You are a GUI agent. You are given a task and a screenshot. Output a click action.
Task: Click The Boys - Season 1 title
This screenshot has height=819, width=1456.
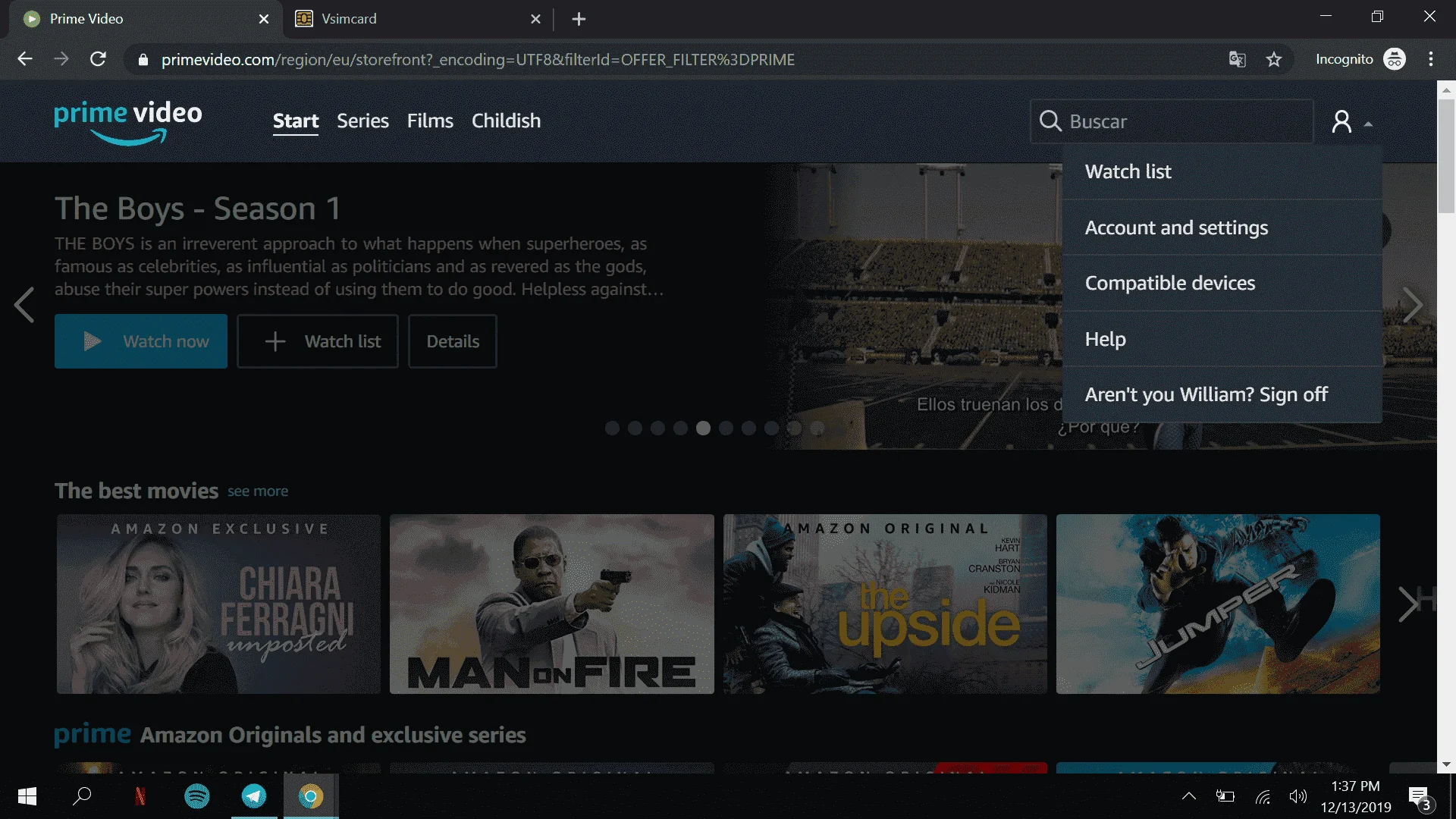198,209
